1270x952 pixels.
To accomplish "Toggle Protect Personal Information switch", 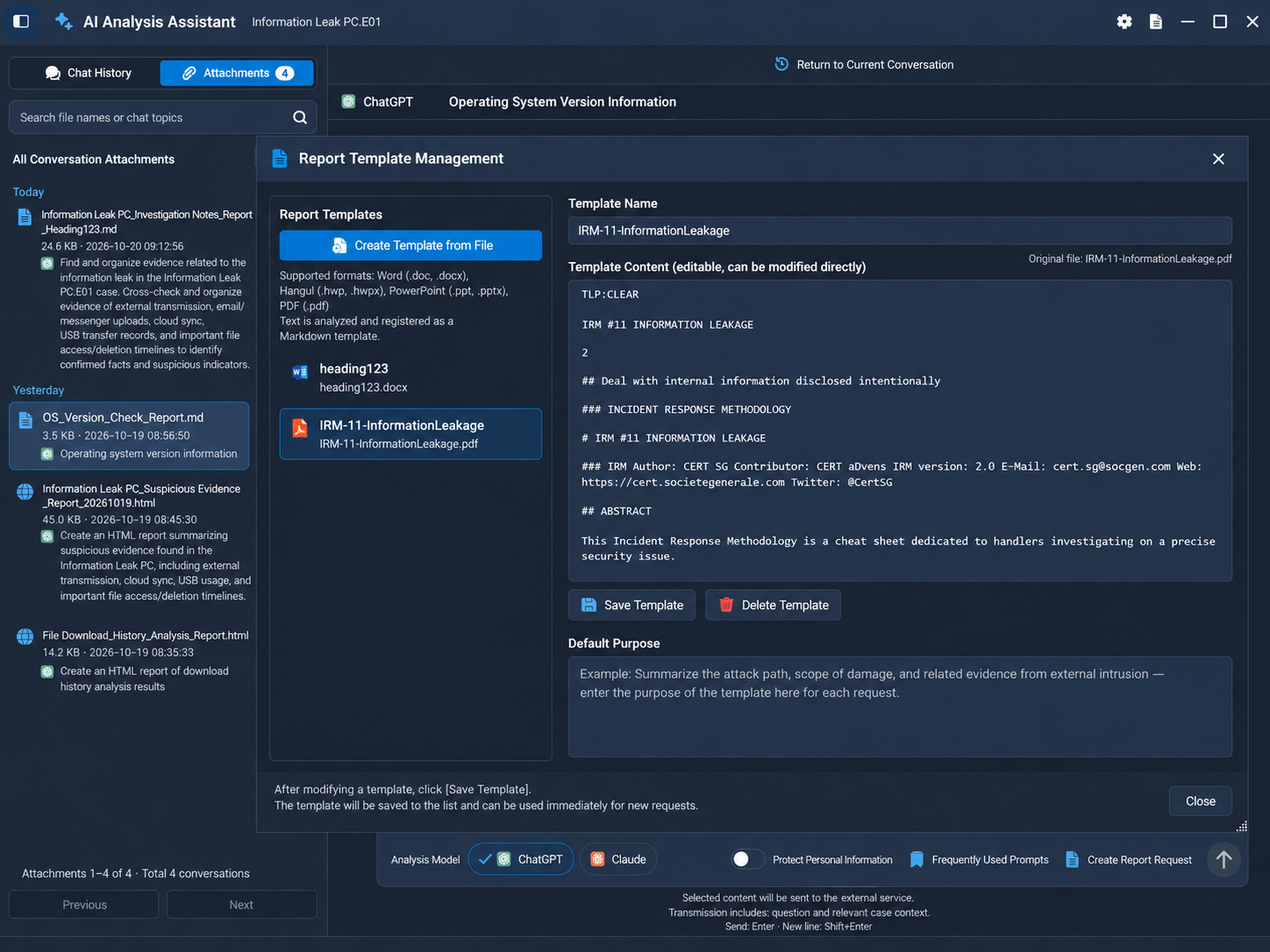I will point(747,859).
